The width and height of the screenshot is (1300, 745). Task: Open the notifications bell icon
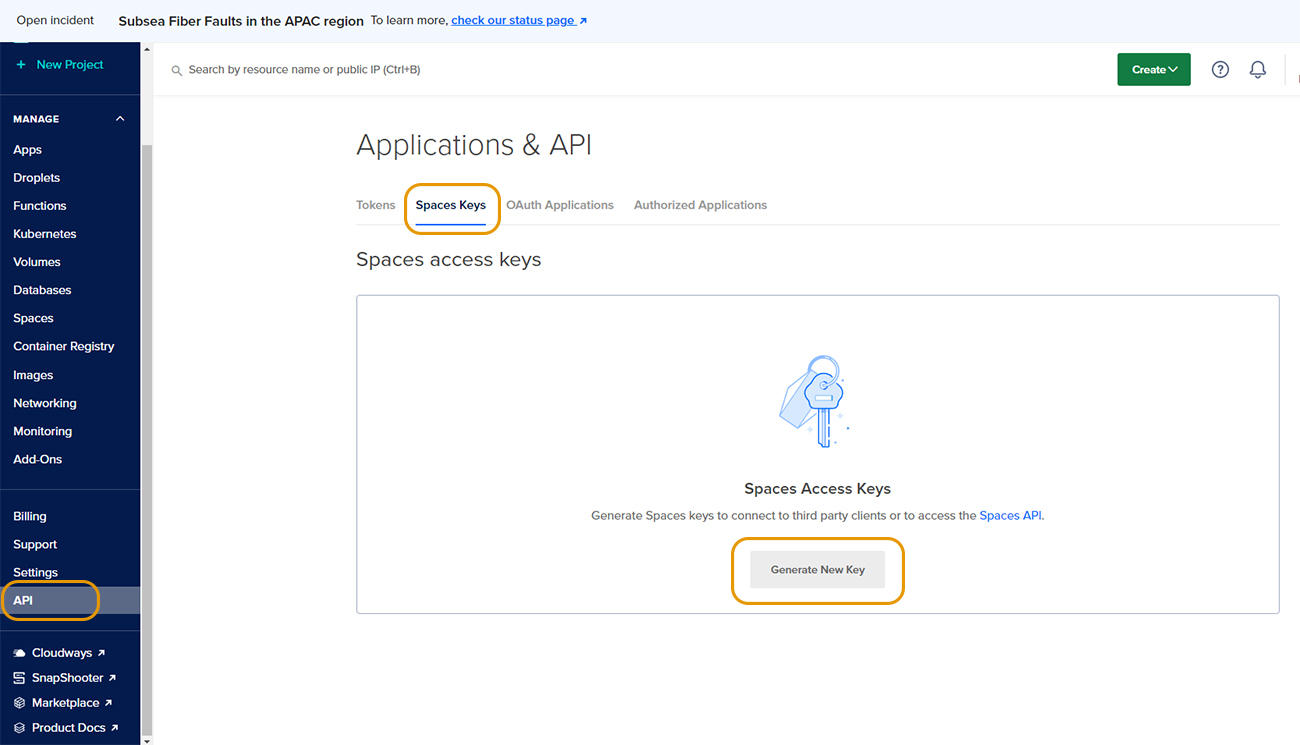pos(1258,70)
